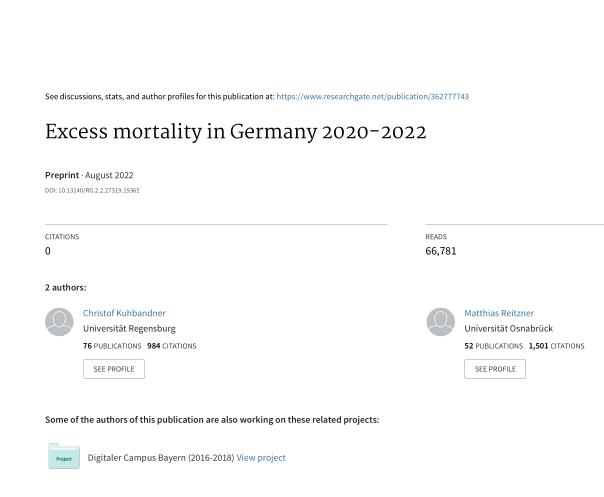Viewport: 604px width, 497px height.
Task: Click 52 PUBLICATIONS under Reitzner
Action: (x=494, y=346)
